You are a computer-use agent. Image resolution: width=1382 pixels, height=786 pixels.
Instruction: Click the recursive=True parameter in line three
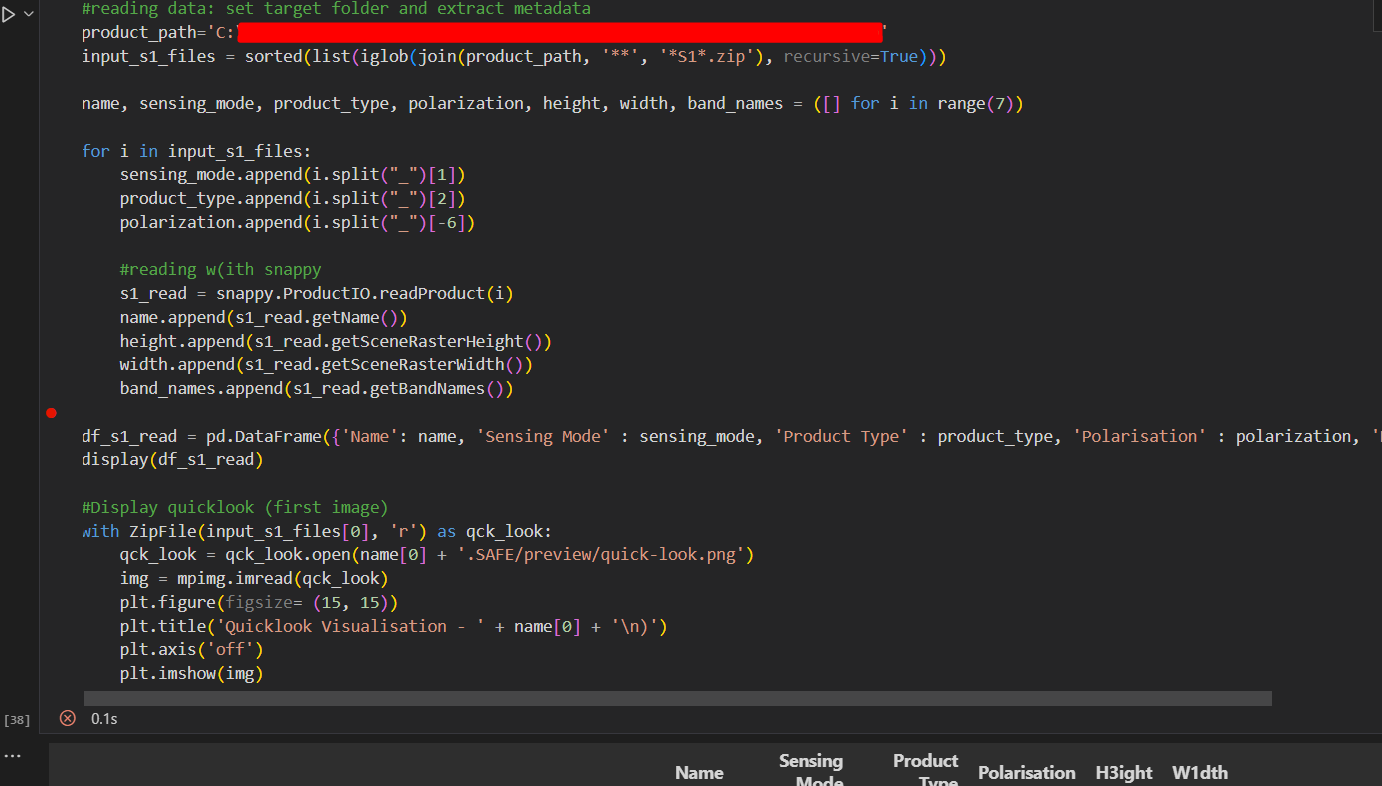click(x=855, y=56)
